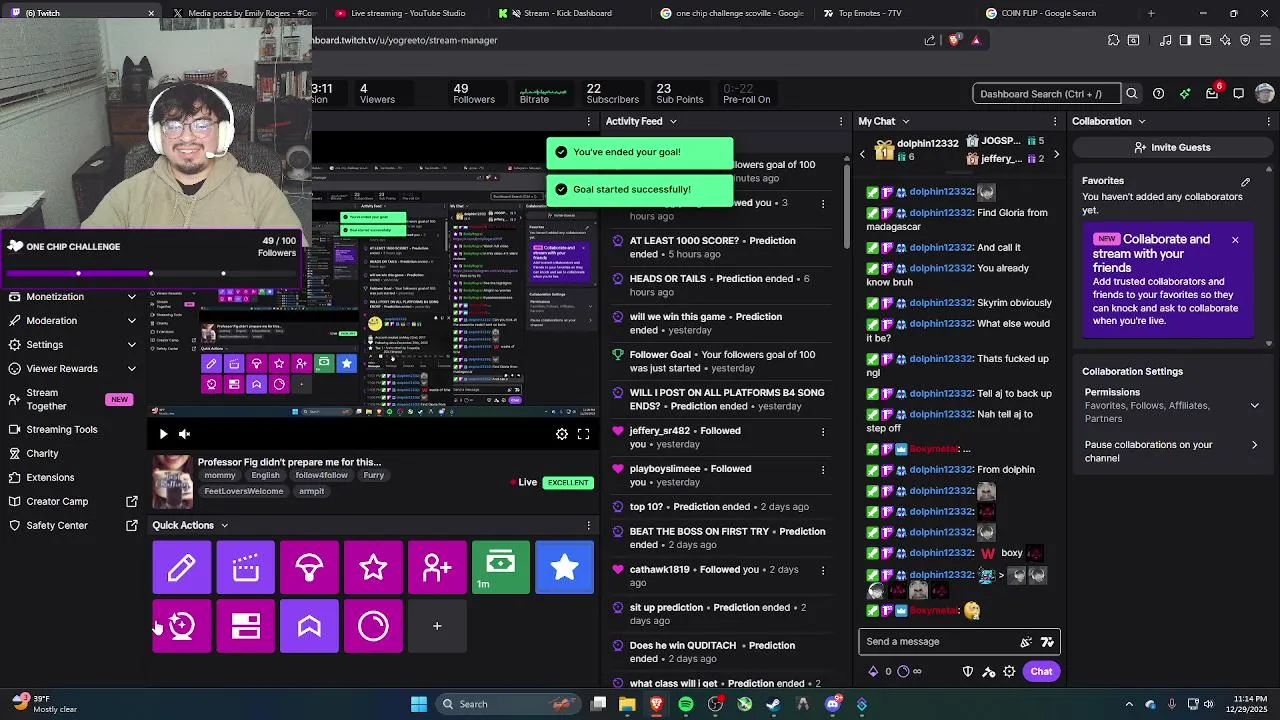The height and width of the screenshot is (720, 1280).
Task: Click the green Run Ad 1m quick action
Action: [x=500, y=568]
